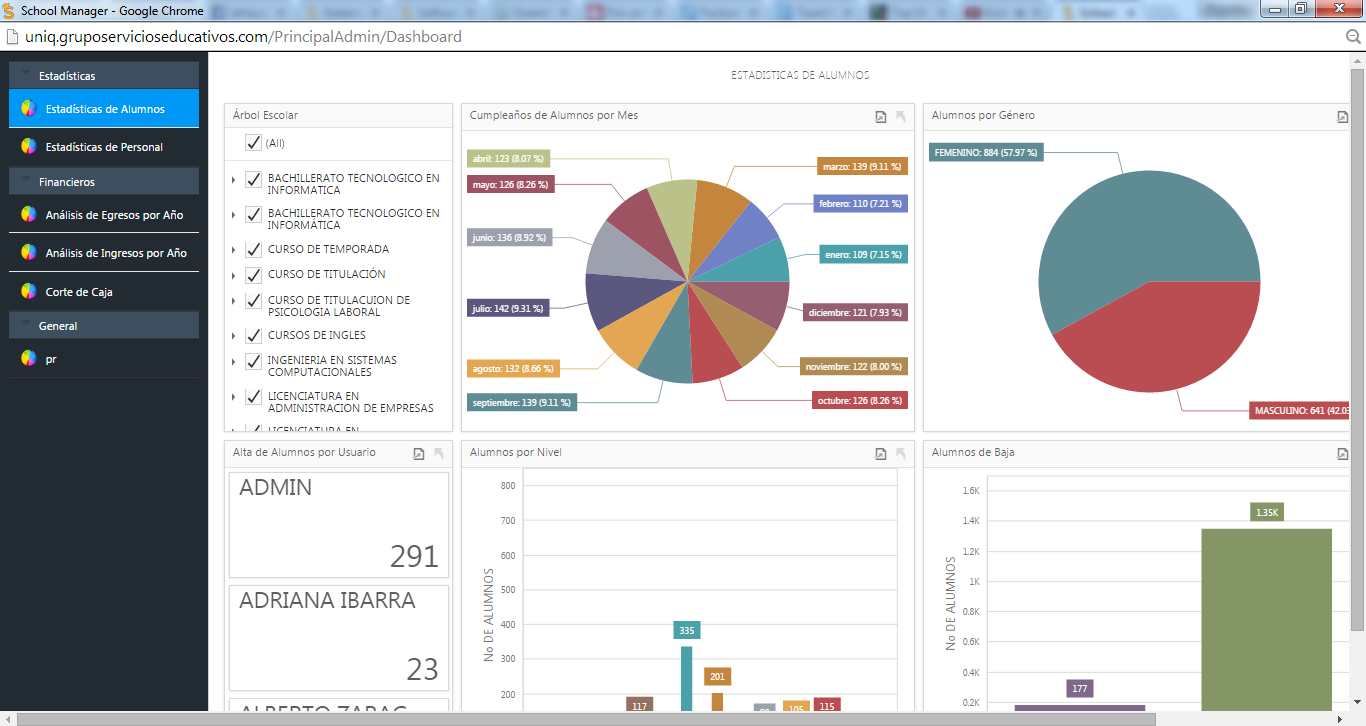Uncheck CURSO DE TEMPORADA in the school tree

252,249
